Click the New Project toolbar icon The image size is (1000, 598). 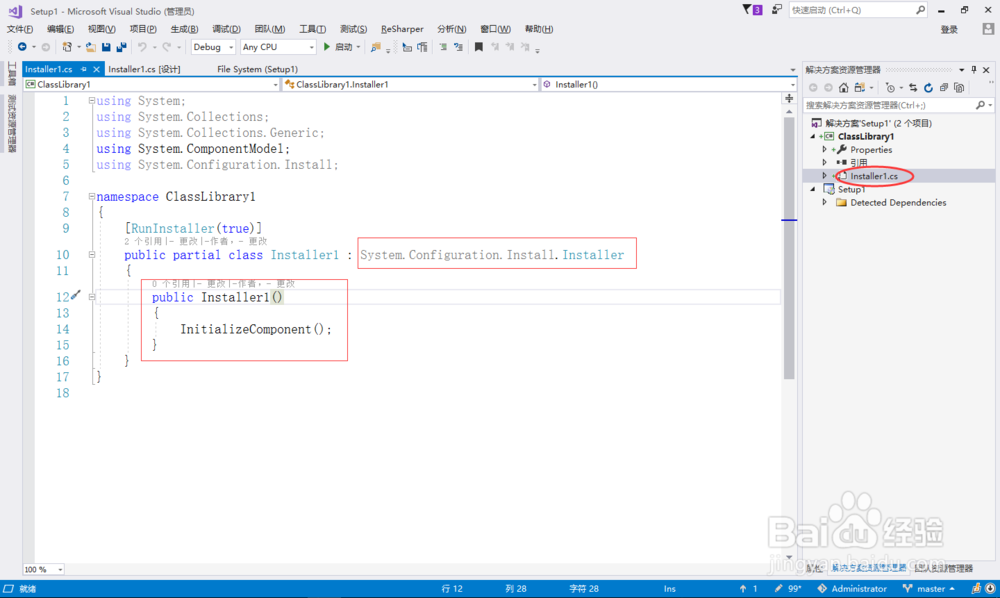pos(66,47)
